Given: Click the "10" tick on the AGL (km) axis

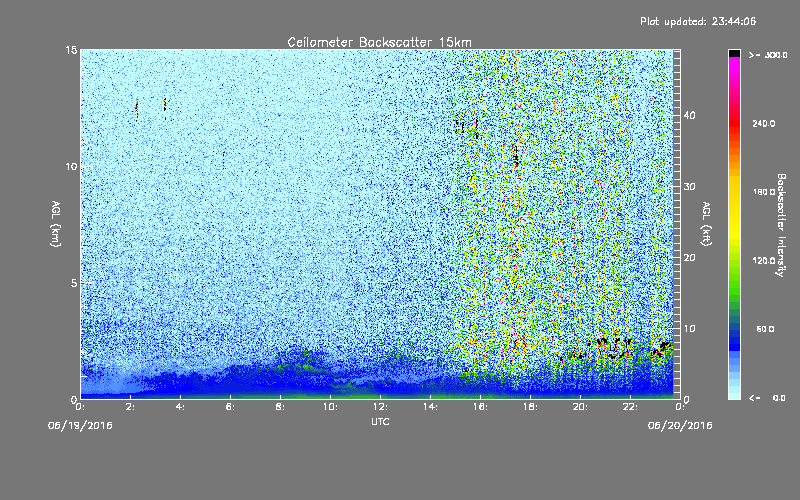Looking at the screenshot, I should point(71,166).
